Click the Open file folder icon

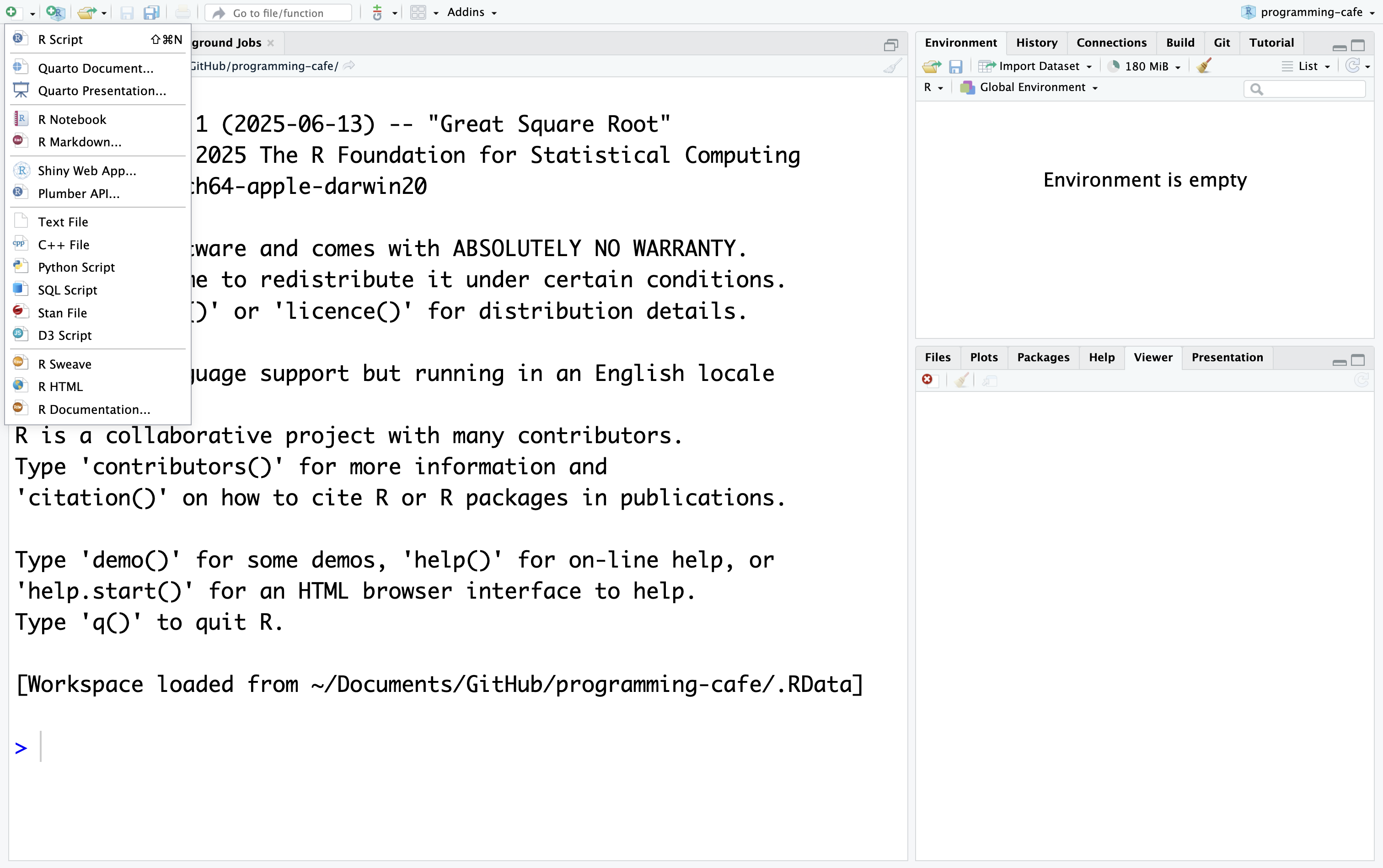(x=86, y=13)
